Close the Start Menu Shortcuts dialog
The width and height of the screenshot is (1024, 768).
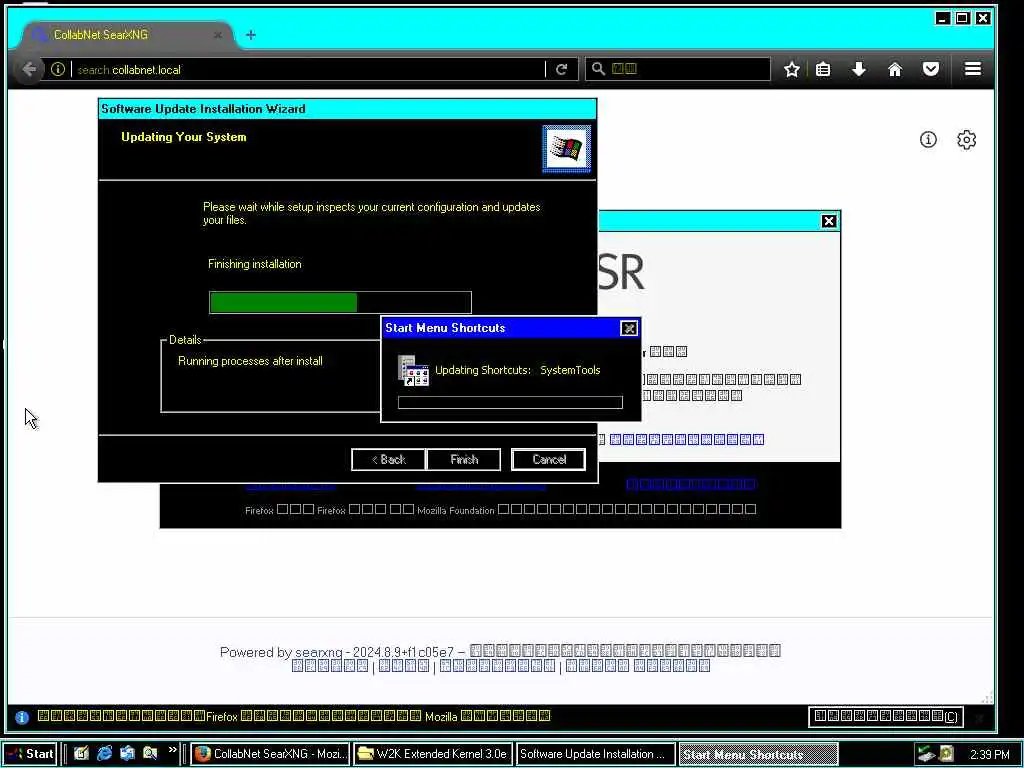(628, 328)
